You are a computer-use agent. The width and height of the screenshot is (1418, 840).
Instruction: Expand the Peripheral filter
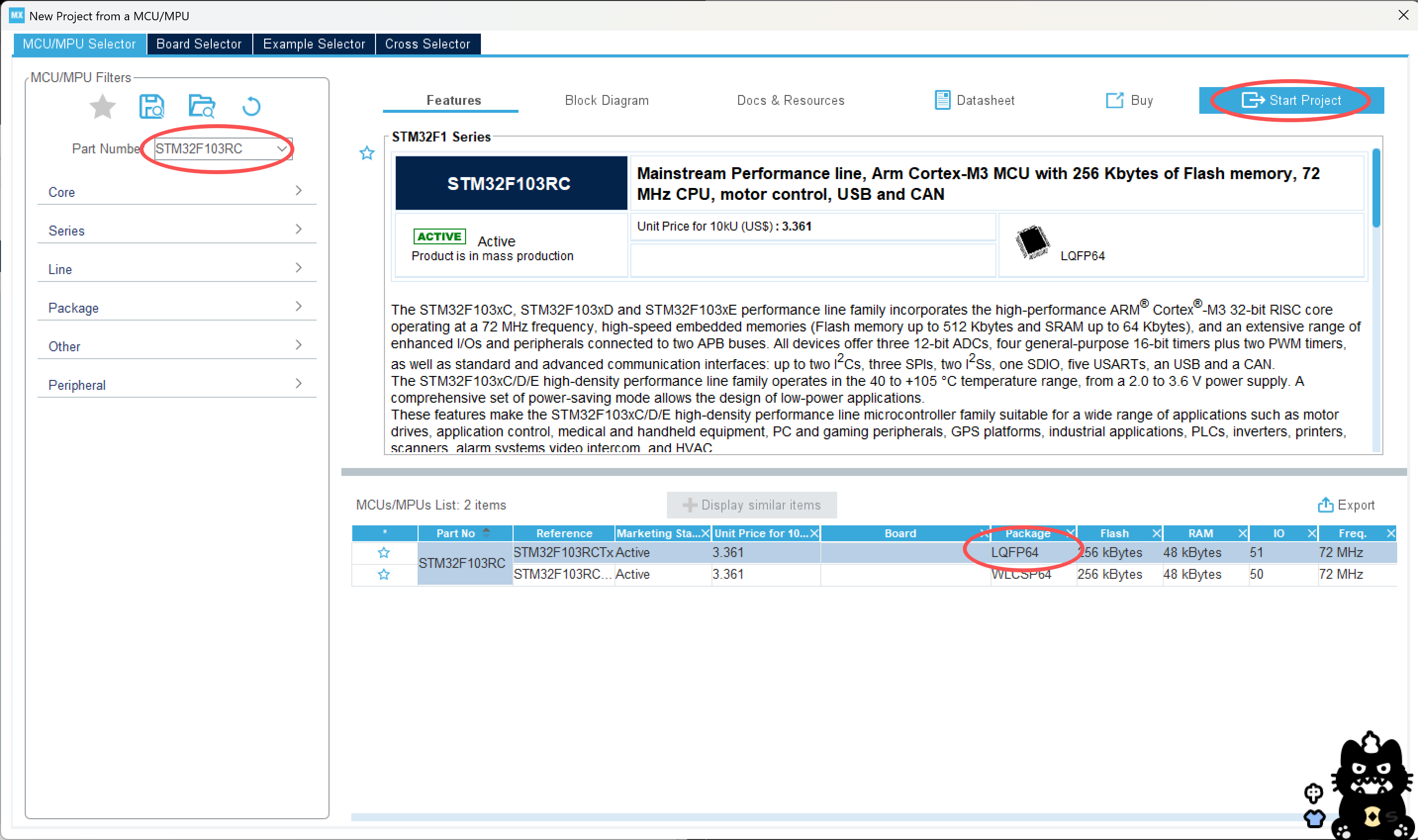(177, 384)
